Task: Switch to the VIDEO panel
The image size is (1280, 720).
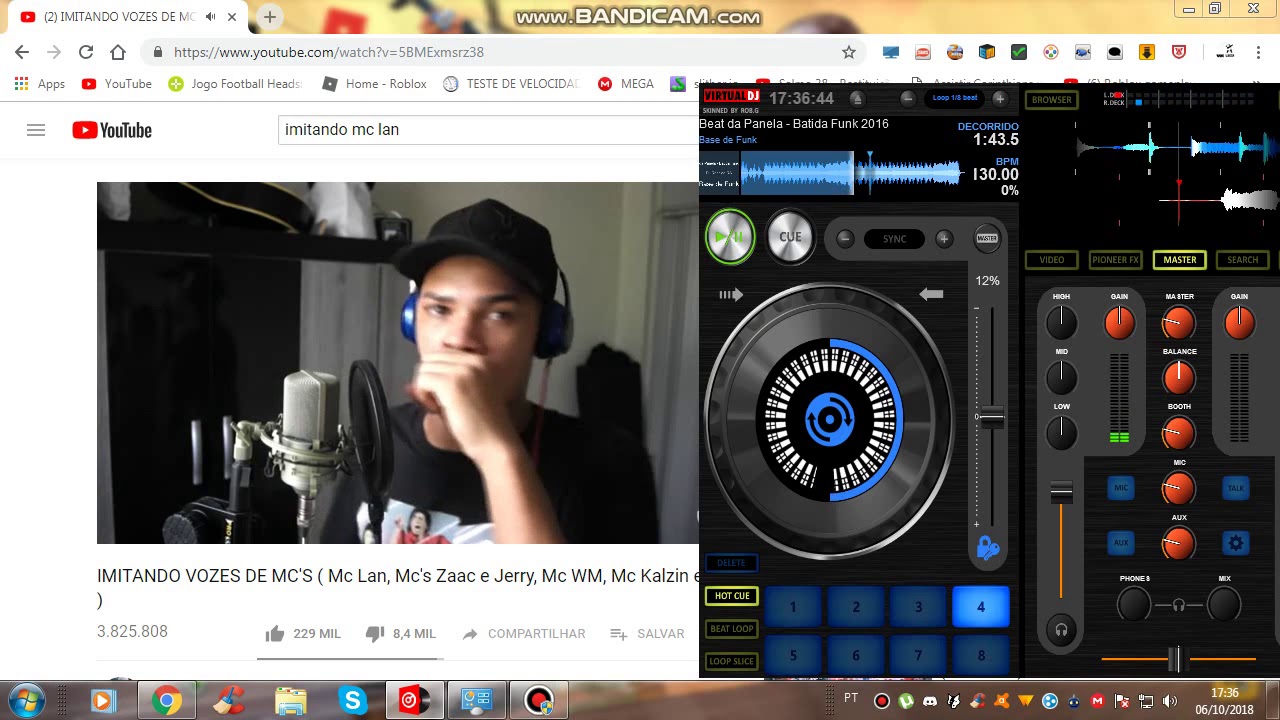Action: pos(1052,260)
